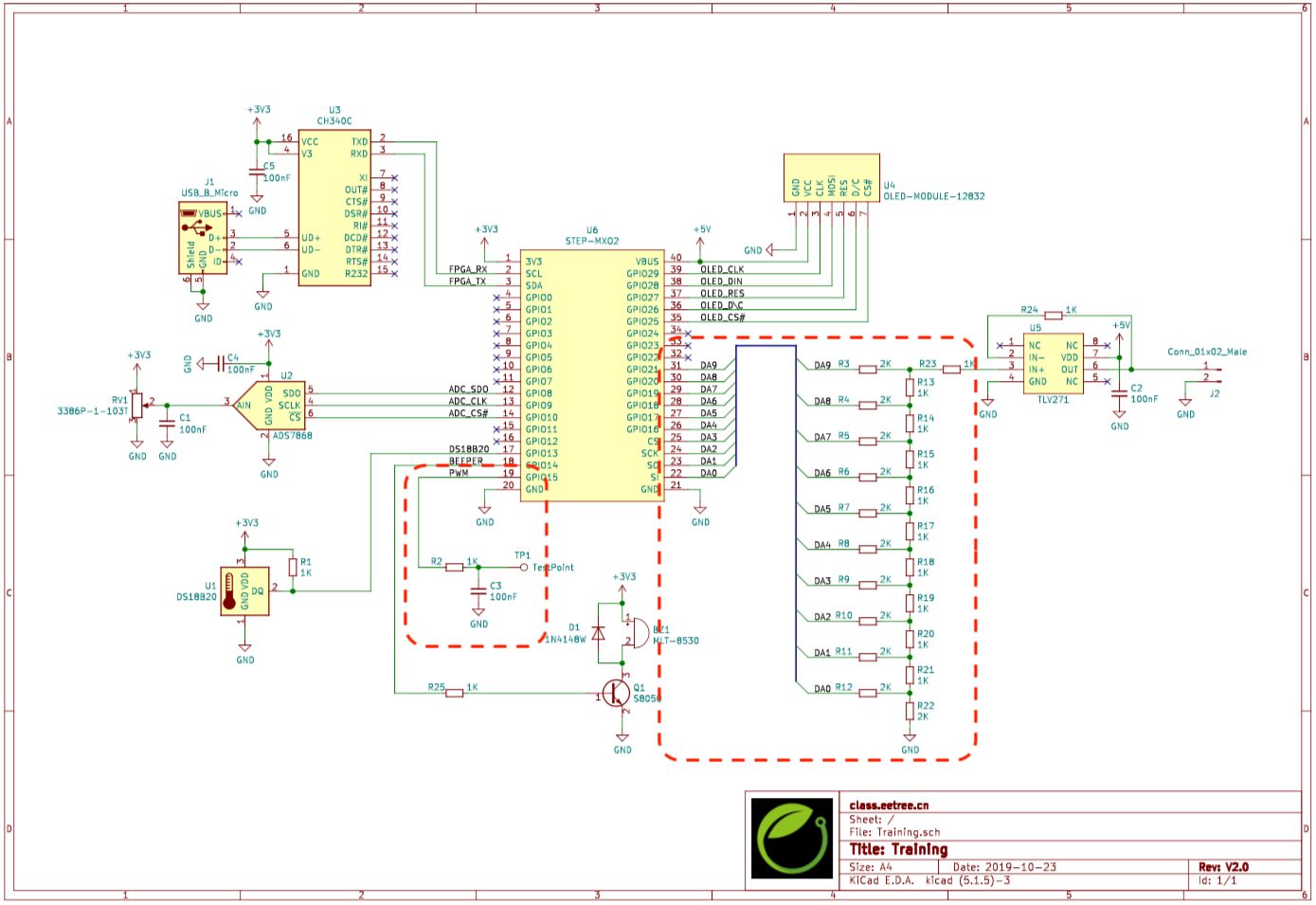Click capacitor C3 under the test point
This screenshot has width=1316, height=905.
coord(478,591)
